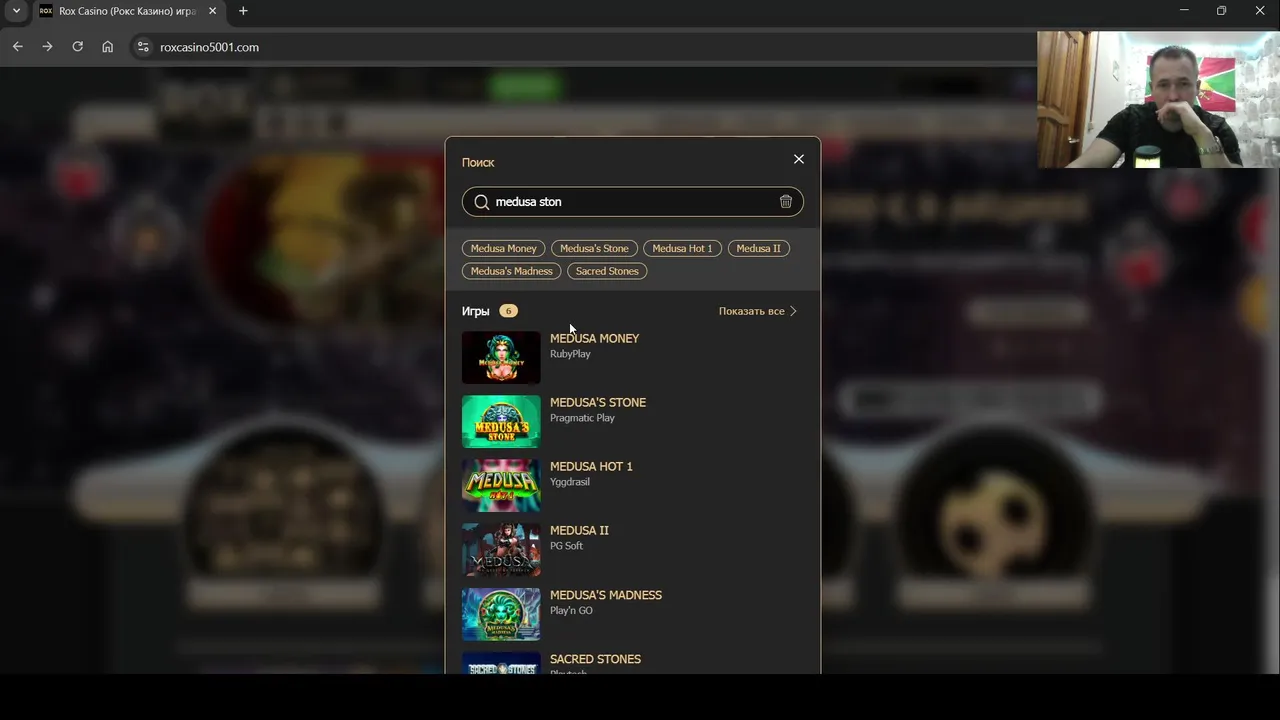
Task: Click the MEDUSA II title text
Action: (x=579, y=530)
